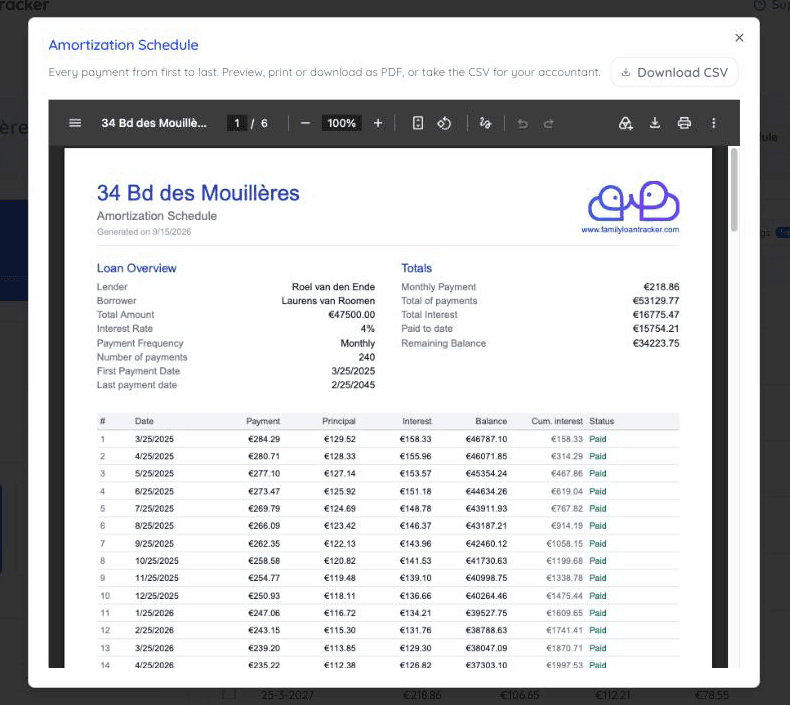Click the Paid status for 6/25/2025
This screenshot has width=790, height=705.
coord(598,491)
